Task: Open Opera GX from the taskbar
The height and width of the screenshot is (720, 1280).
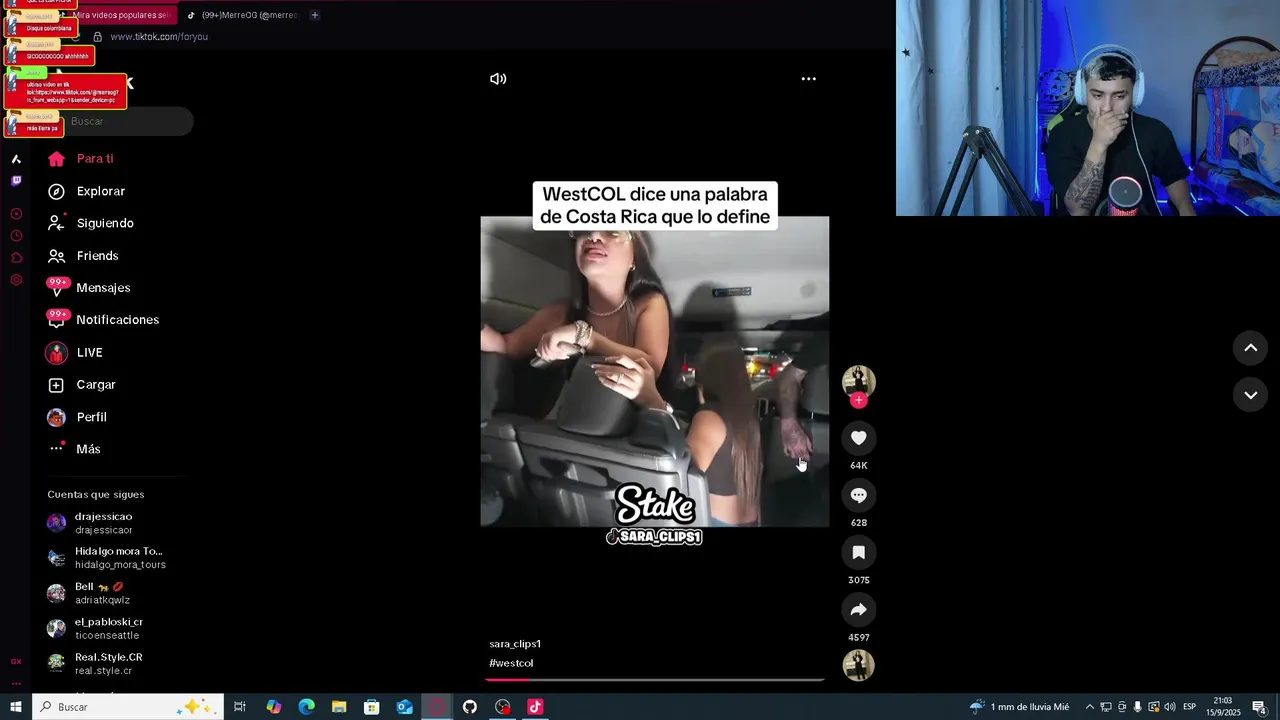Action: click(x=437, y=707)
